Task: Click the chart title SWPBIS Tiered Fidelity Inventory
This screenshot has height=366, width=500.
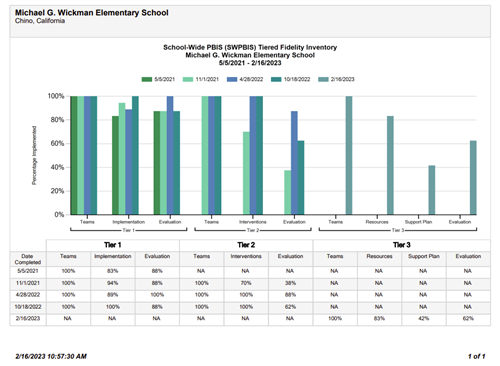Action: pos(250,47)
